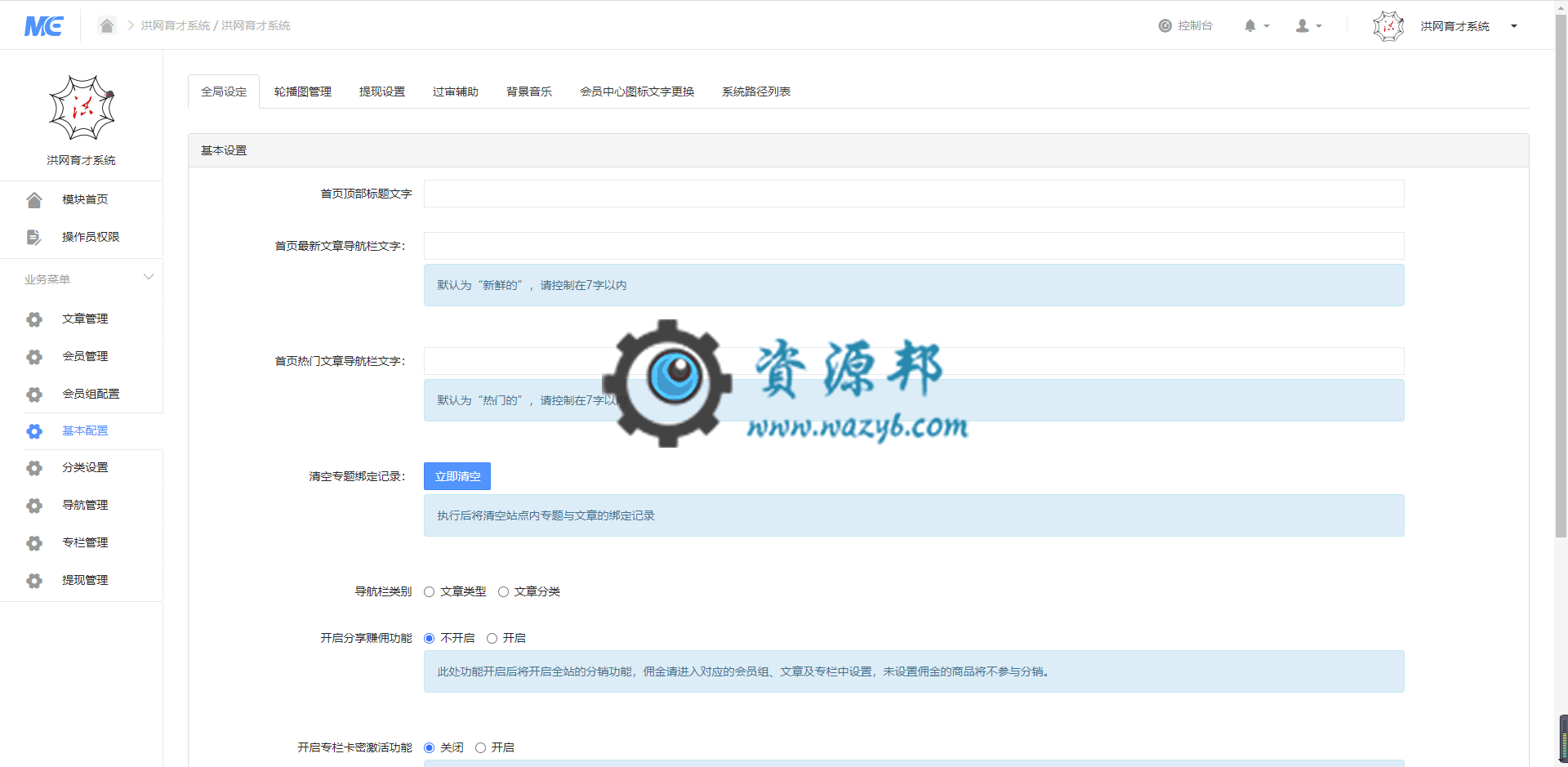Focus the 首页热门文章导航栏文字 input field
The width and height of the screenshot is (1568, 767).
pyautogui.click(x=914, y=361)
